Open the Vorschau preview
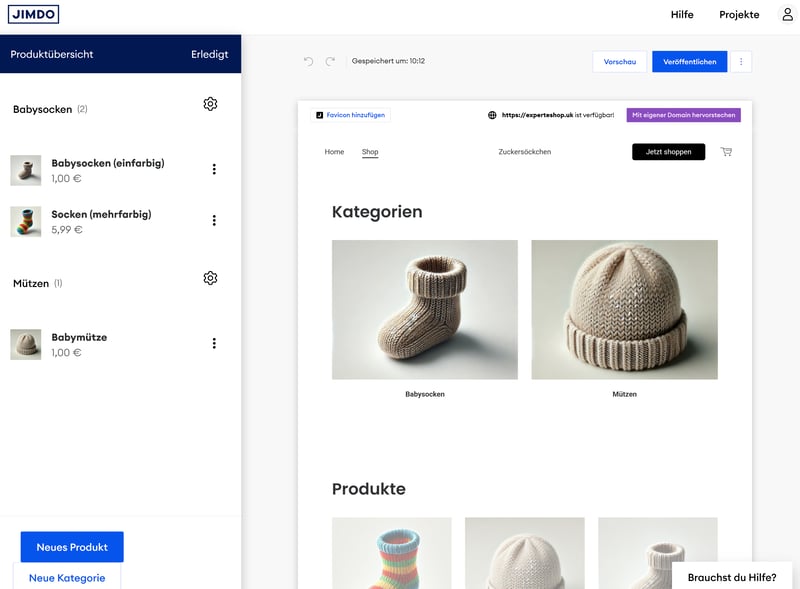This screenshot has height=589, width=800. tap(619, 62)
